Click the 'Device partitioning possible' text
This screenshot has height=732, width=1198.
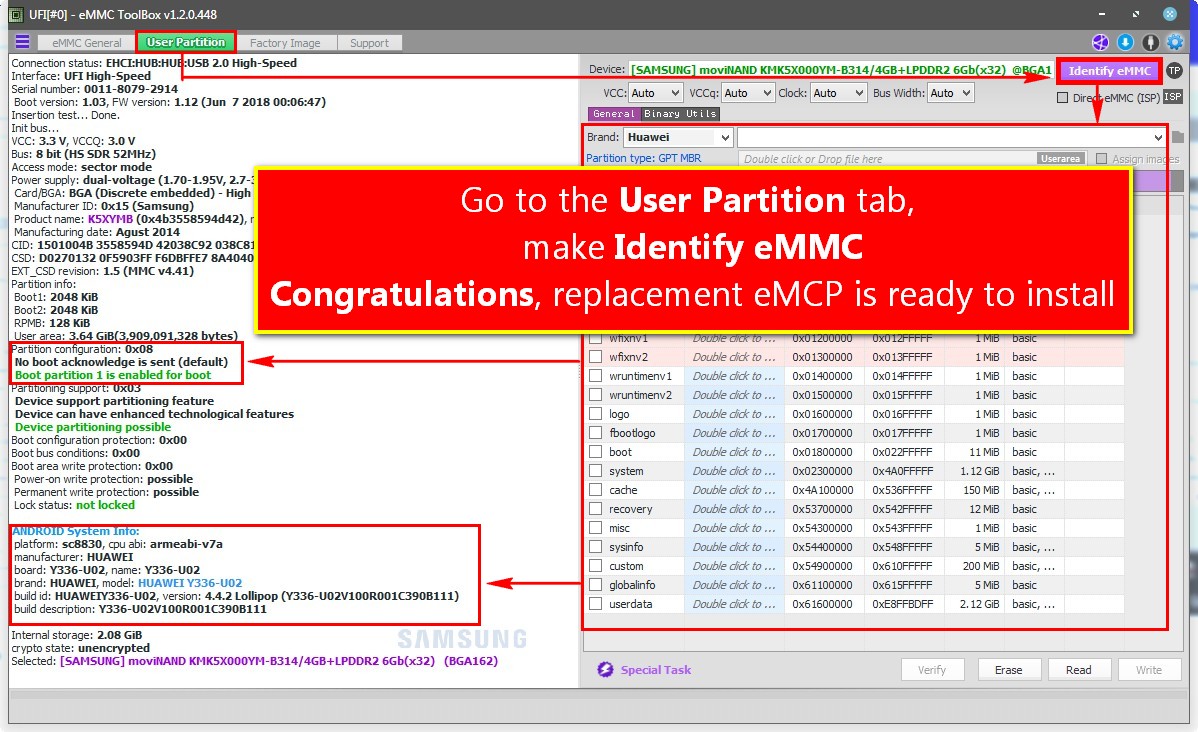click(x=92, y=426)
